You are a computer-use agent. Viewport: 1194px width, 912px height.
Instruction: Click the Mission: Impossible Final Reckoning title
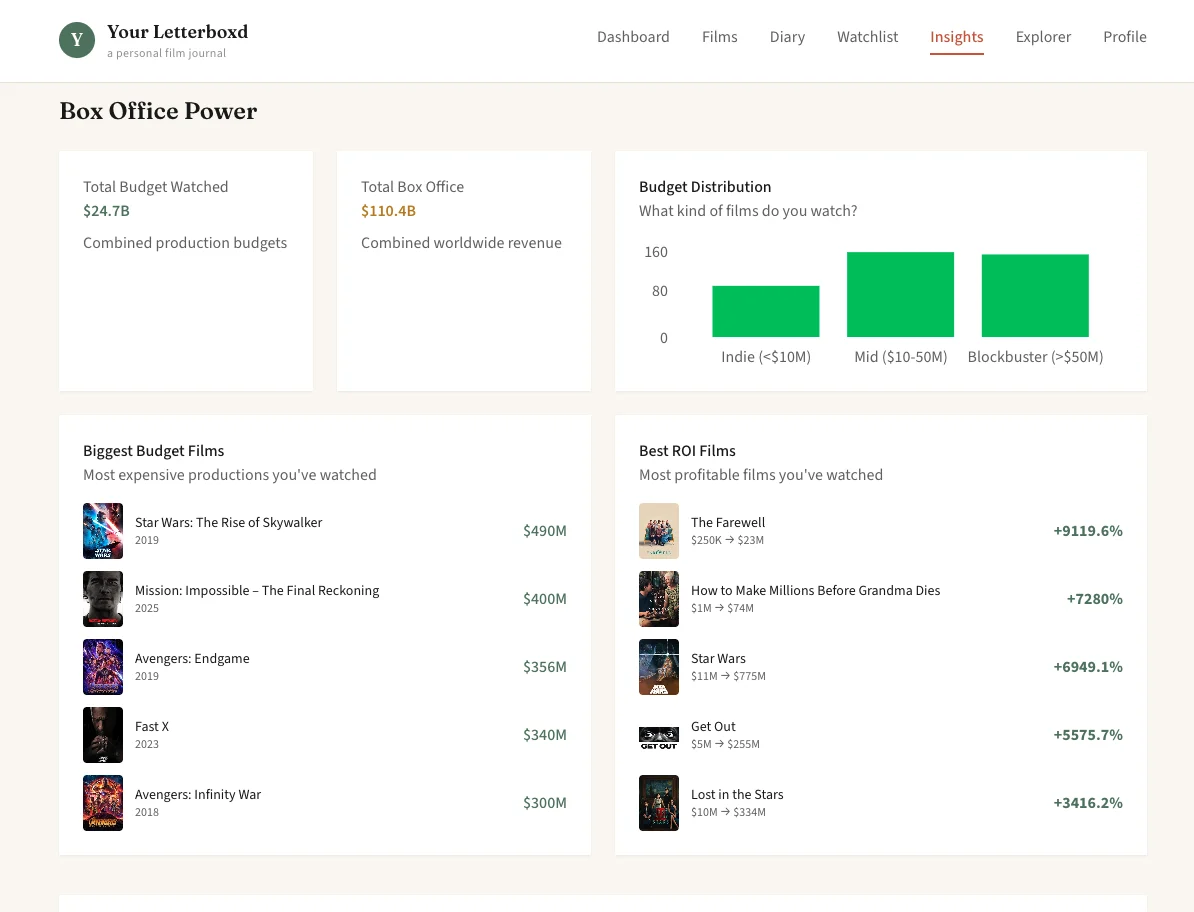click(256, 590)
